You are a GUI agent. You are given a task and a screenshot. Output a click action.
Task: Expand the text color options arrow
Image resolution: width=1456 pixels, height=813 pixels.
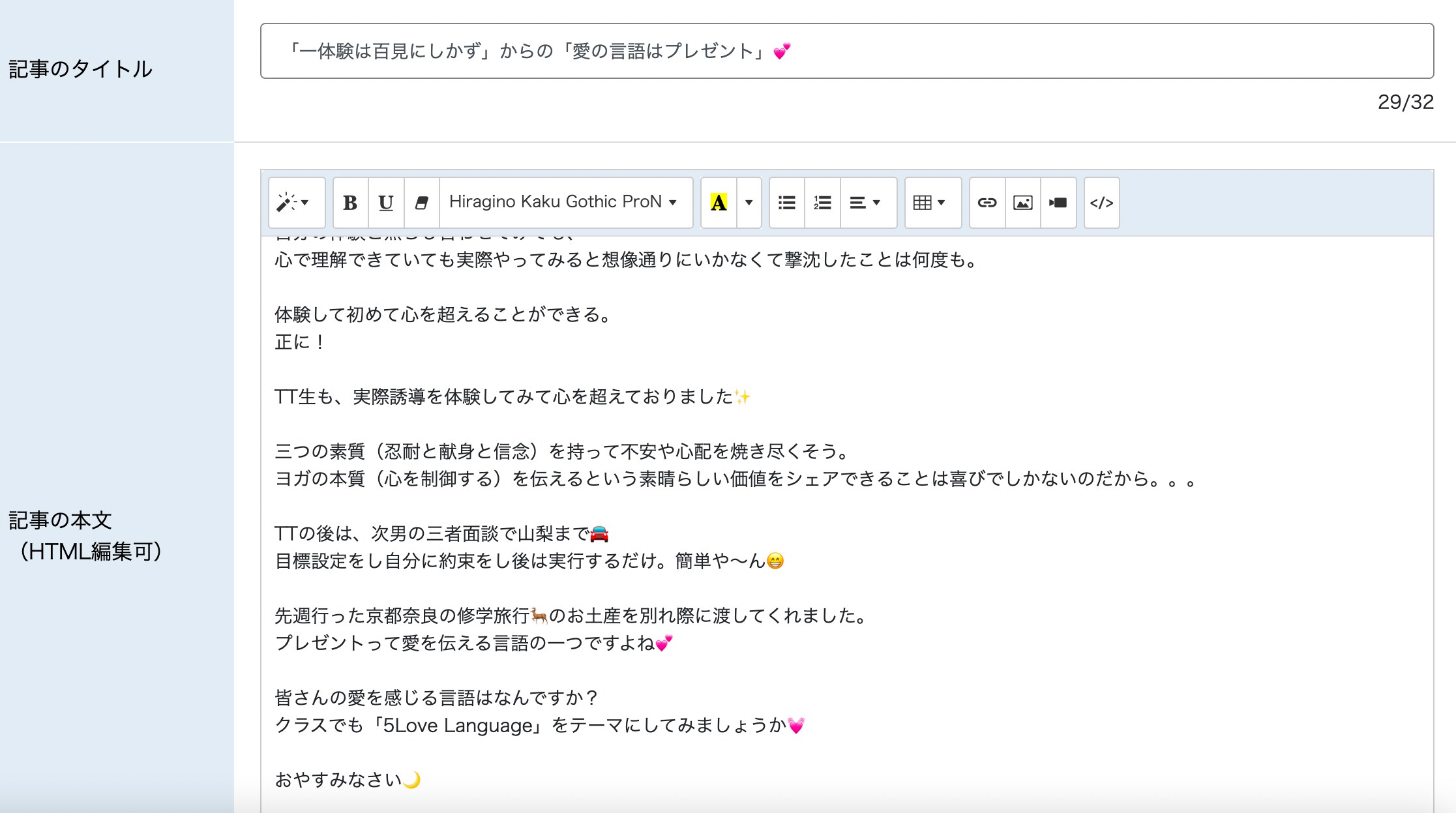pos(749,203)
